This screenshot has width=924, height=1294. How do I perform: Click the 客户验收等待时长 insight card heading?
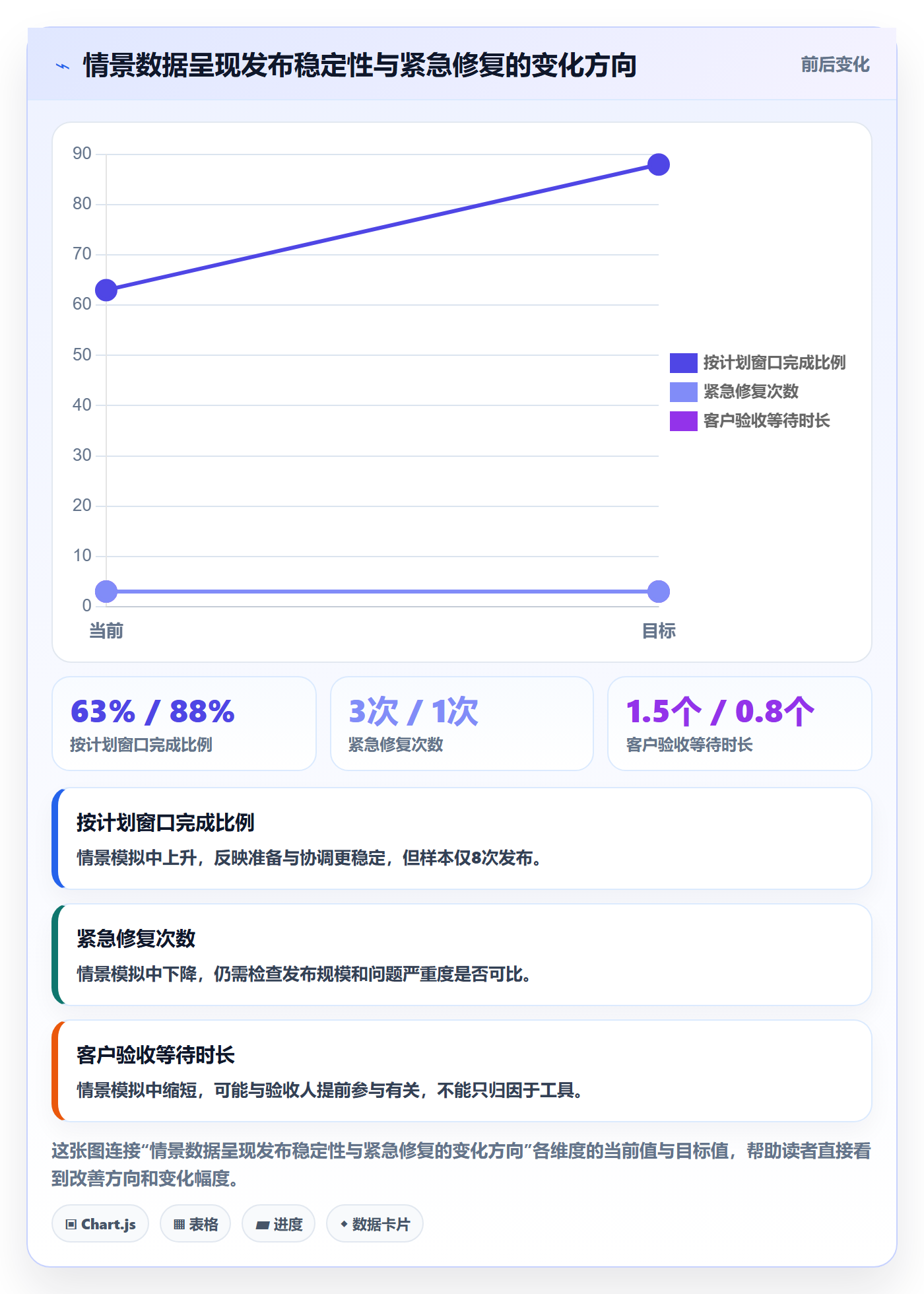click(156, 1055)
